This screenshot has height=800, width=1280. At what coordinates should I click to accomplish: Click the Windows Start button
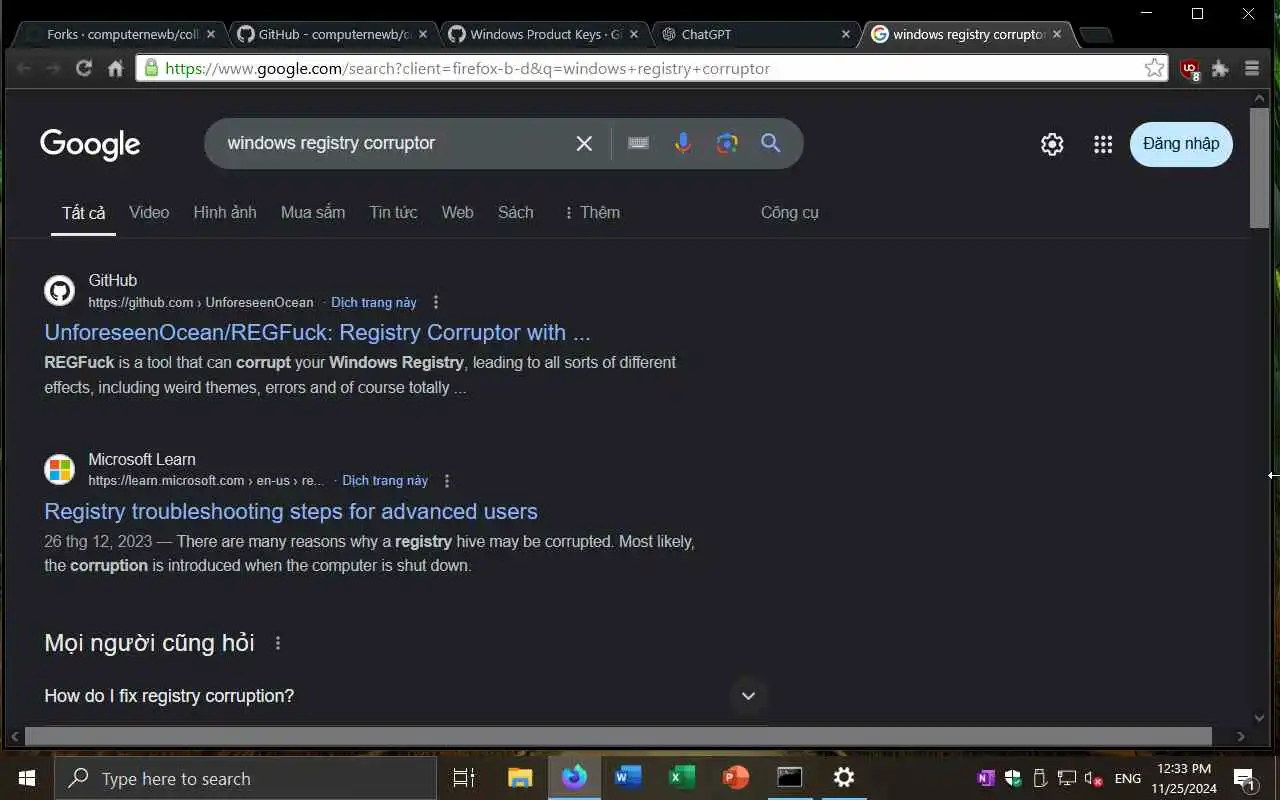tap(27, 778)
